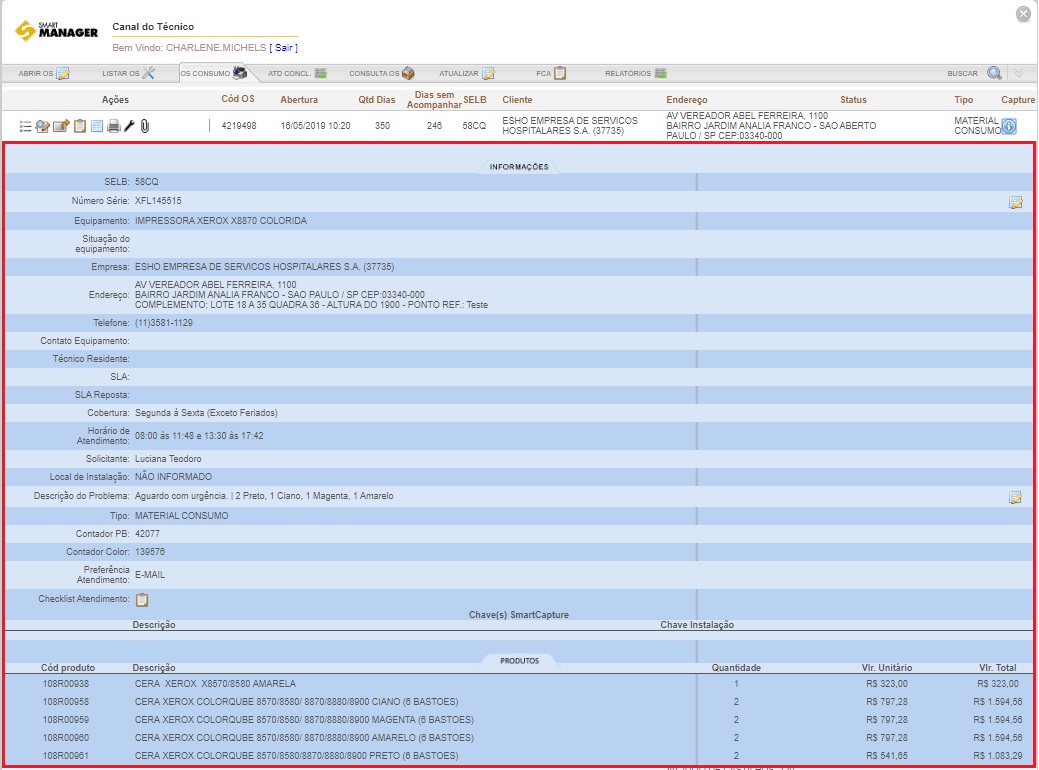The width and height of the screenshot is (1039, 770).
Task: Click requester name Luciana Teodoro
Action: [168, 459]
